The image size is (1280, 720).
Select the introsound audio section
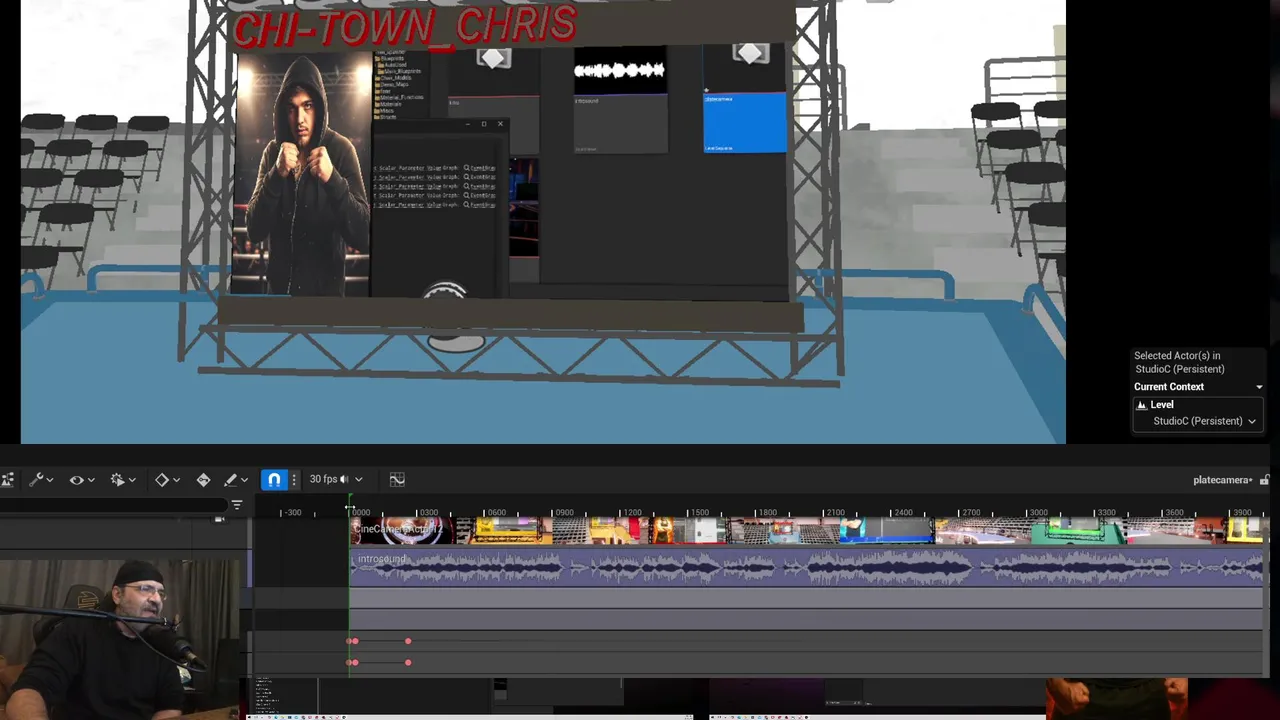click(x=805, y=568)
